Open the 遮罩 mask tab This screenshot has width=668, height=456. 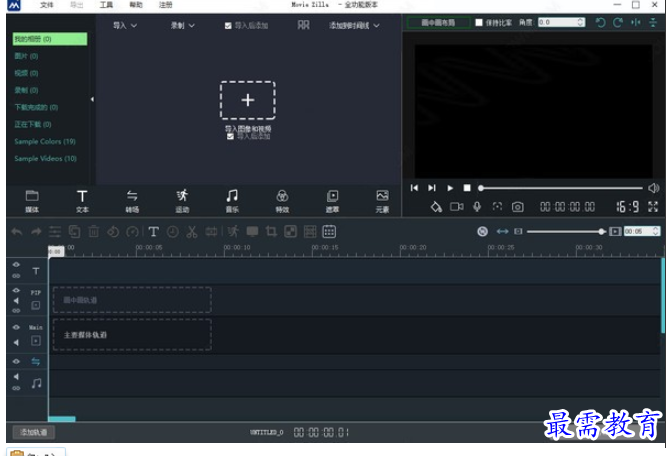(332, 201)
